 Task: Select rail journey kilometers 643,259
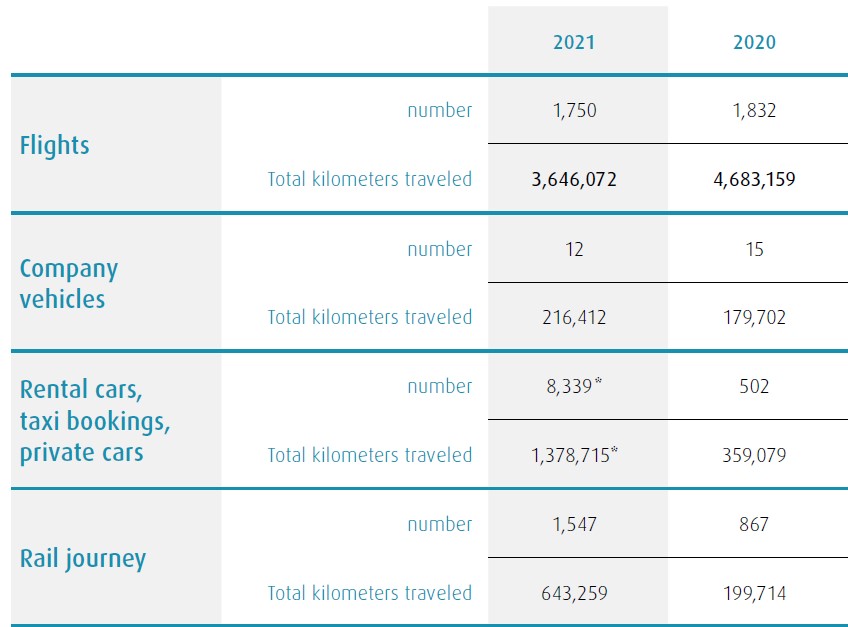[574, 593]
